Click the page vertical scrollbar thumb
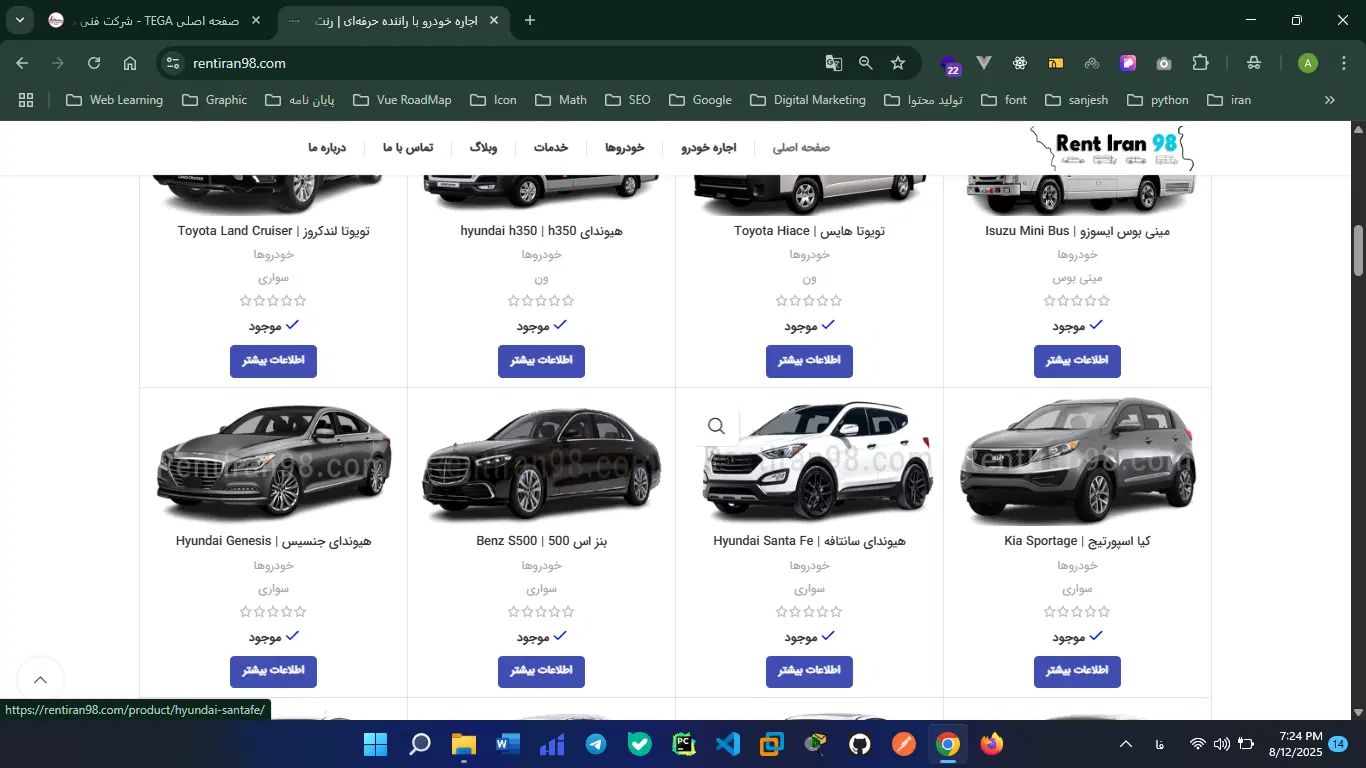Image resolution: width=1366 pixels, height=768 pixels. pyautogui.click(x=1358, y=251)
